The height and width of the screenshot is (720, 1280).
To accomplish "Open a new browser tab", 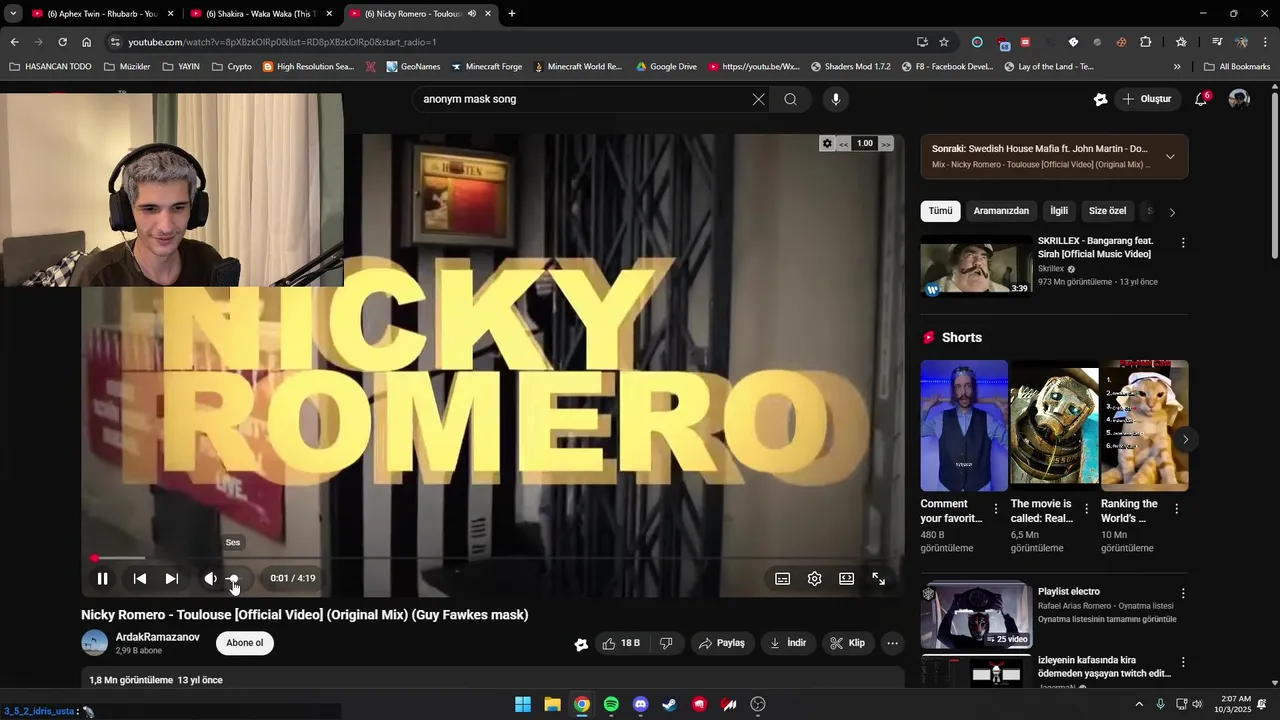I will [x=512, y=14].
